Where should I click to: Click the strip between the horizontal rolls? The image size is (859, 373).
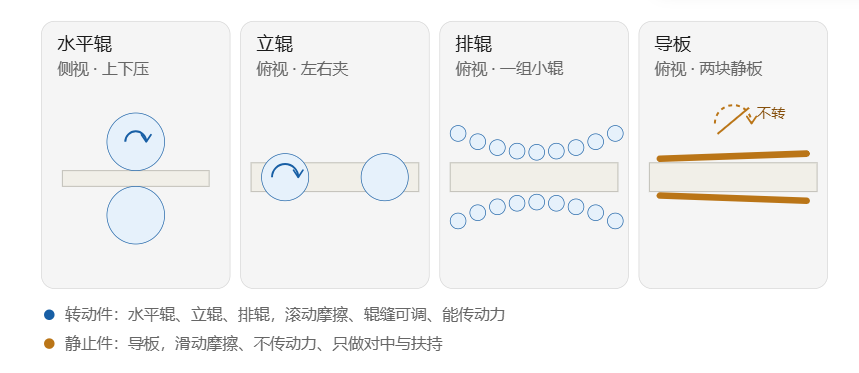click(x=136, y=179)
